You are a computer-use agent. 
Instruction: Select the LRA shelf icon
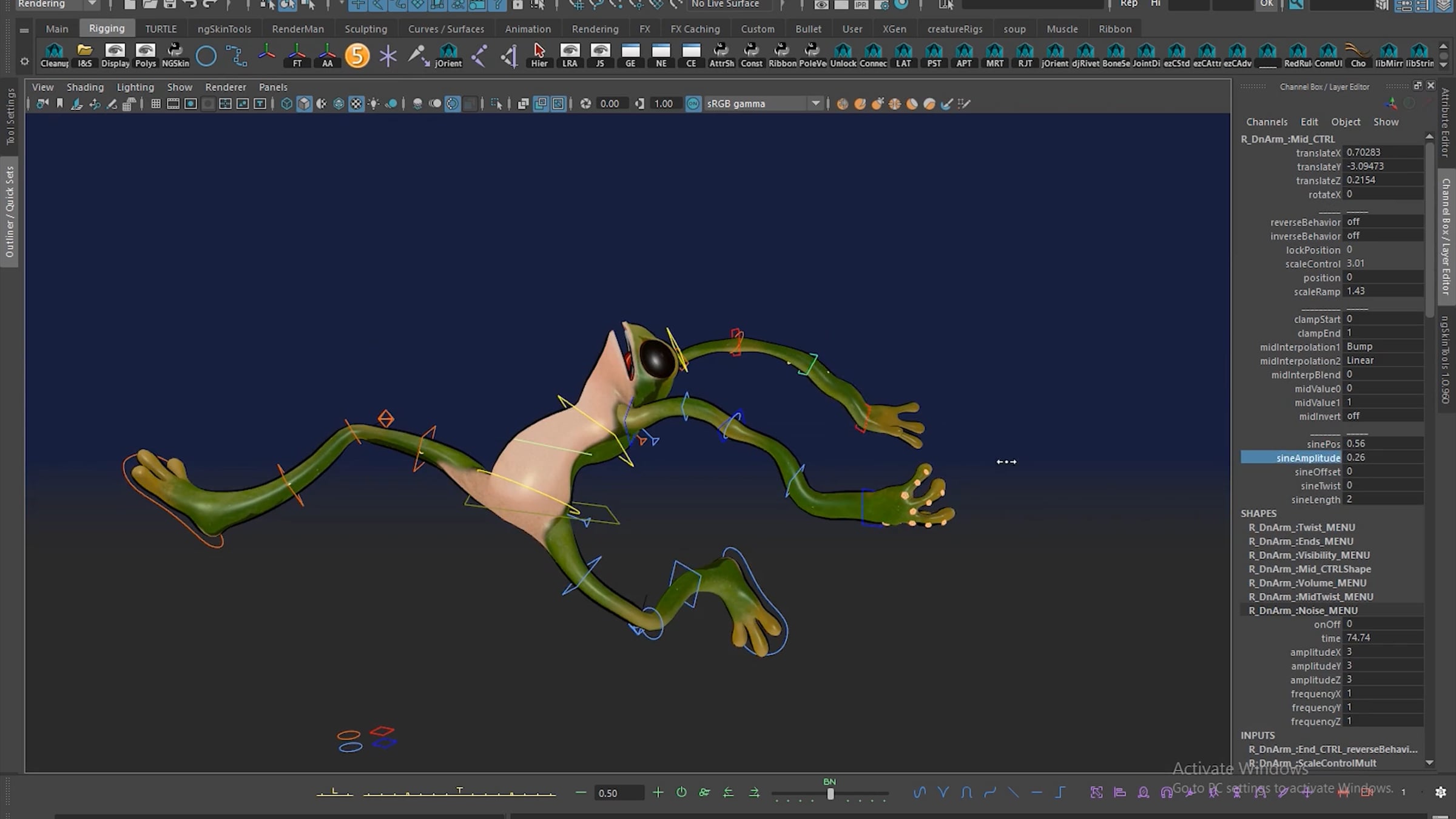[570, 55]
